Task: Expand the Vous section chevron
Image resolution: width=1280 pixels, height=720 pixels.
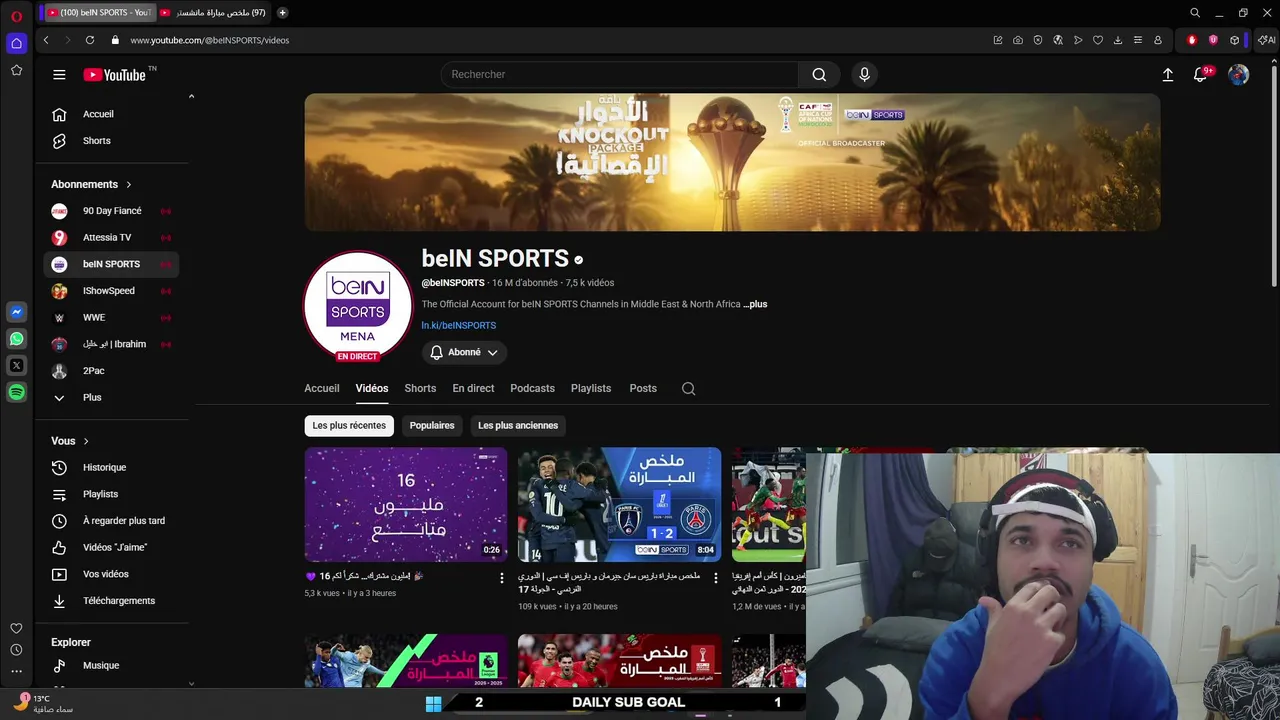Action: click(86, 441)
